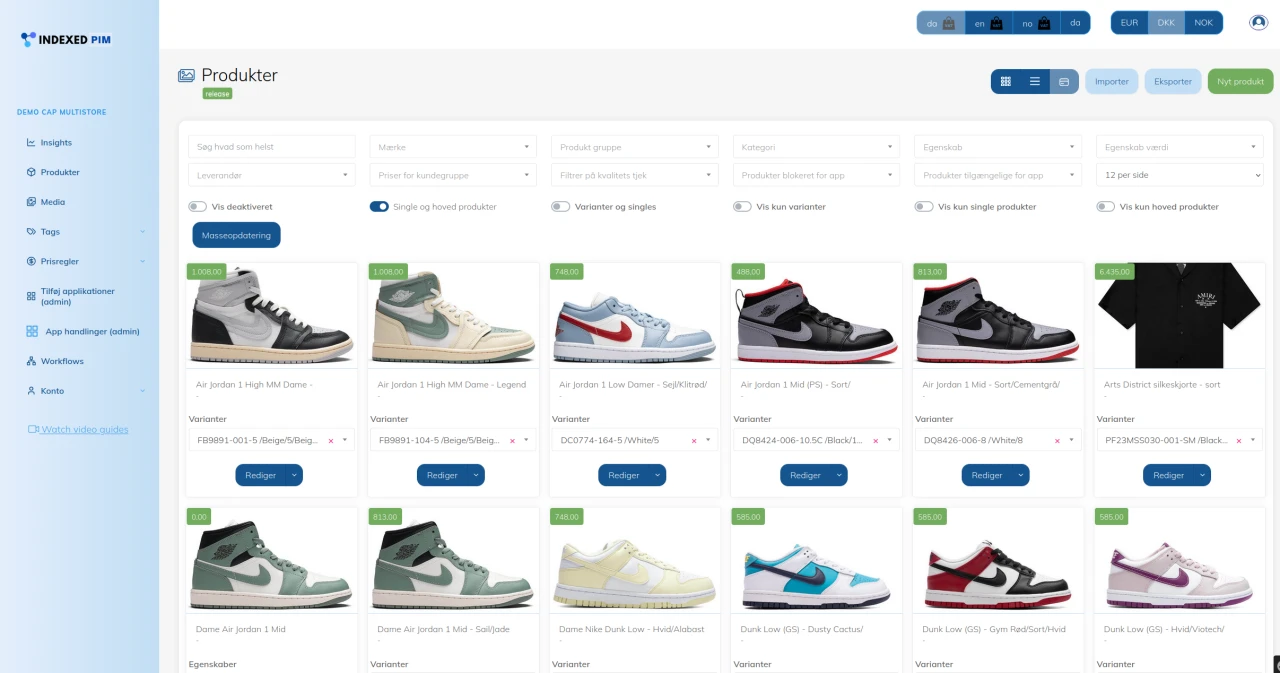Click the Media image icon in sidebar
This screenshot has width=1280, height=673.
point(31,202)
